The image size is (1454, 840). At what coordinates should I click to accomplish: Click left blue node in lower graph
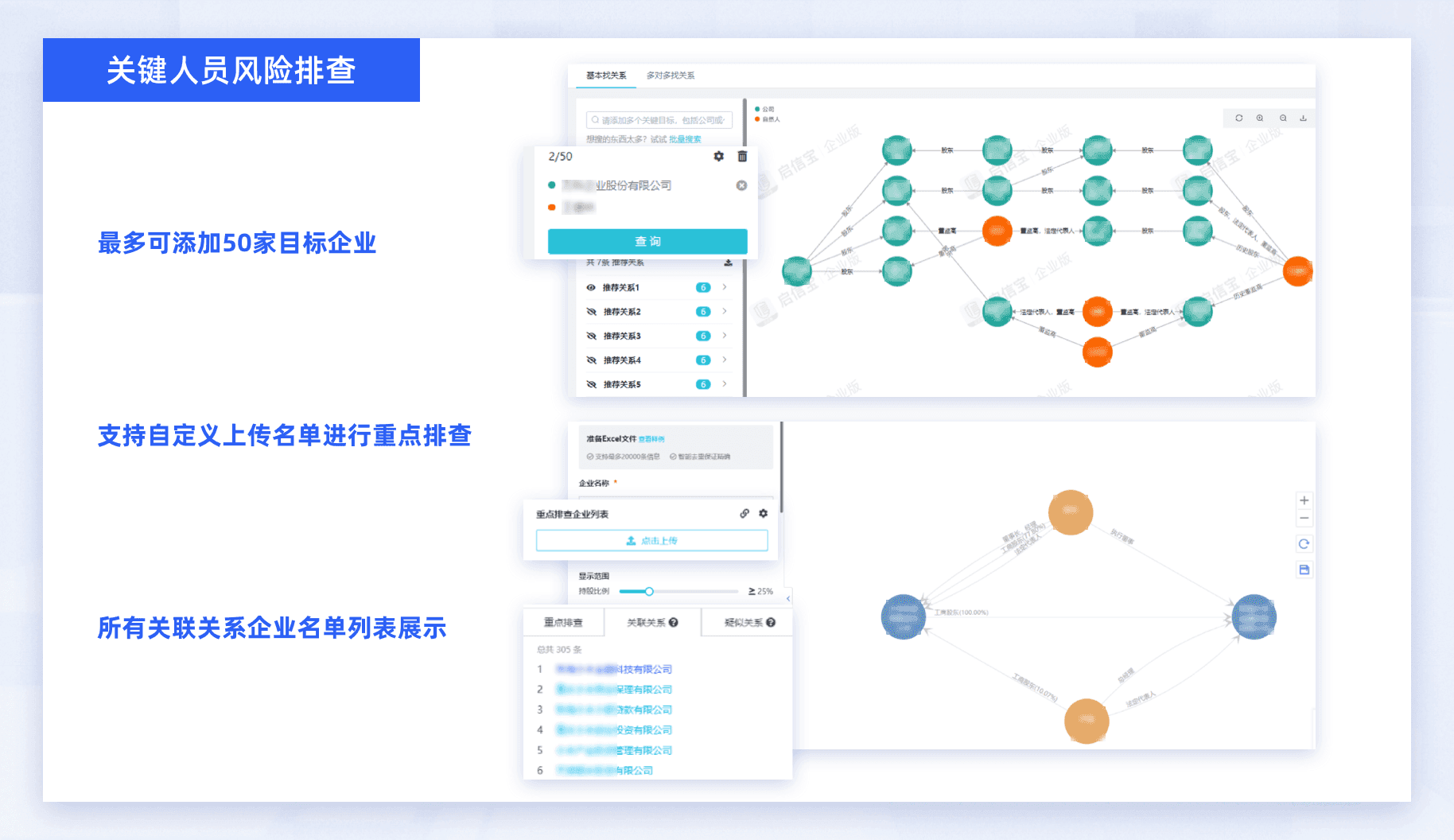tap(904, 616)
